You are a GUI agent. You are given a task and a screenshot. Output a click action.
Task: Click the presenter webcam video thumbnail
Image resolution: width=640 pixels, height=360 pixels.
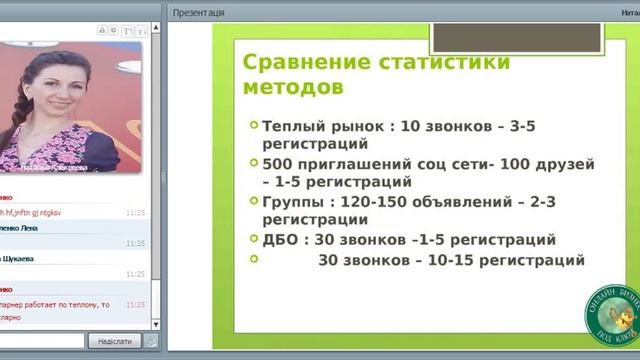71,107
